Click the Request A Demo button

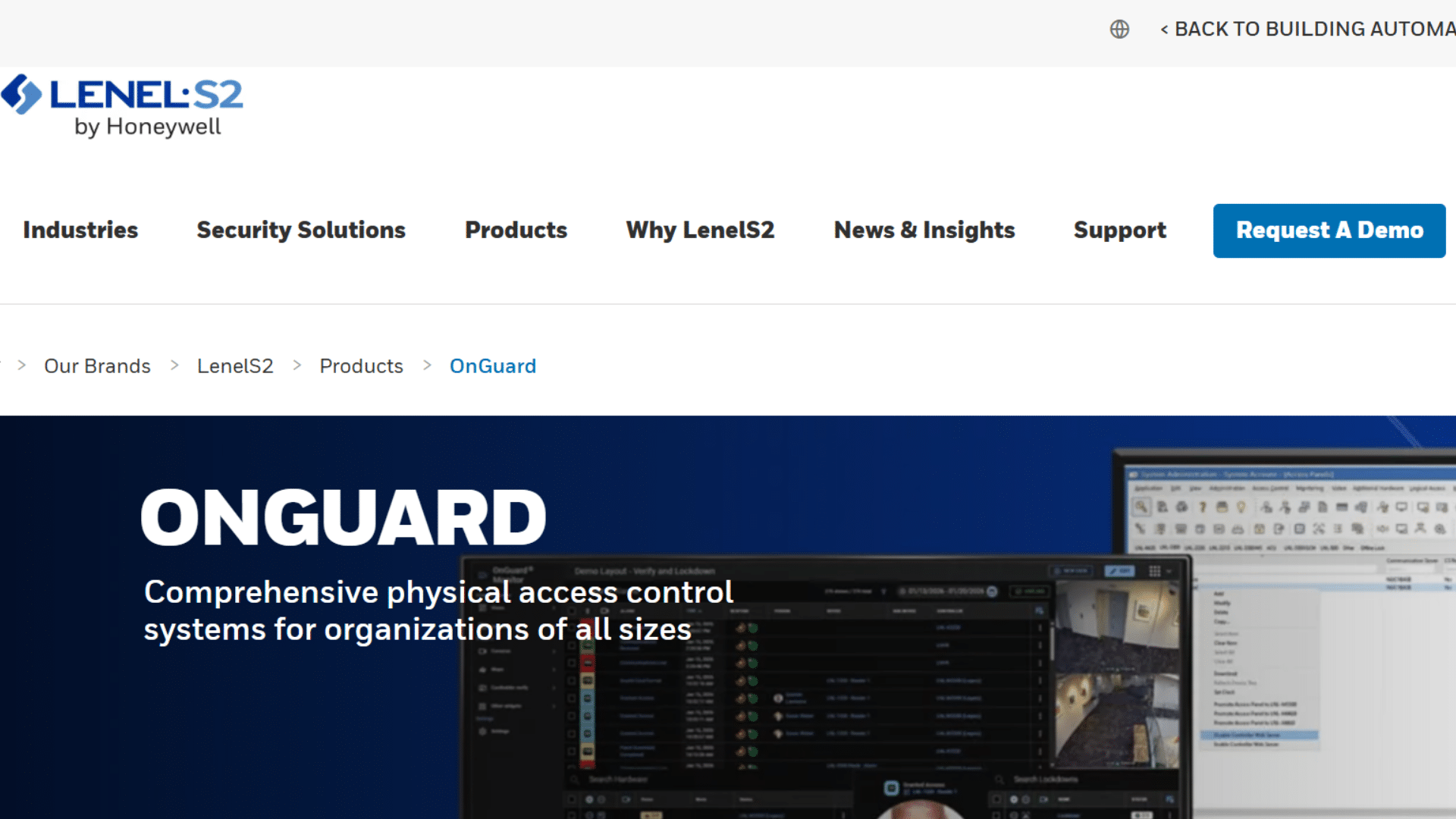(x=1329, y=231)
